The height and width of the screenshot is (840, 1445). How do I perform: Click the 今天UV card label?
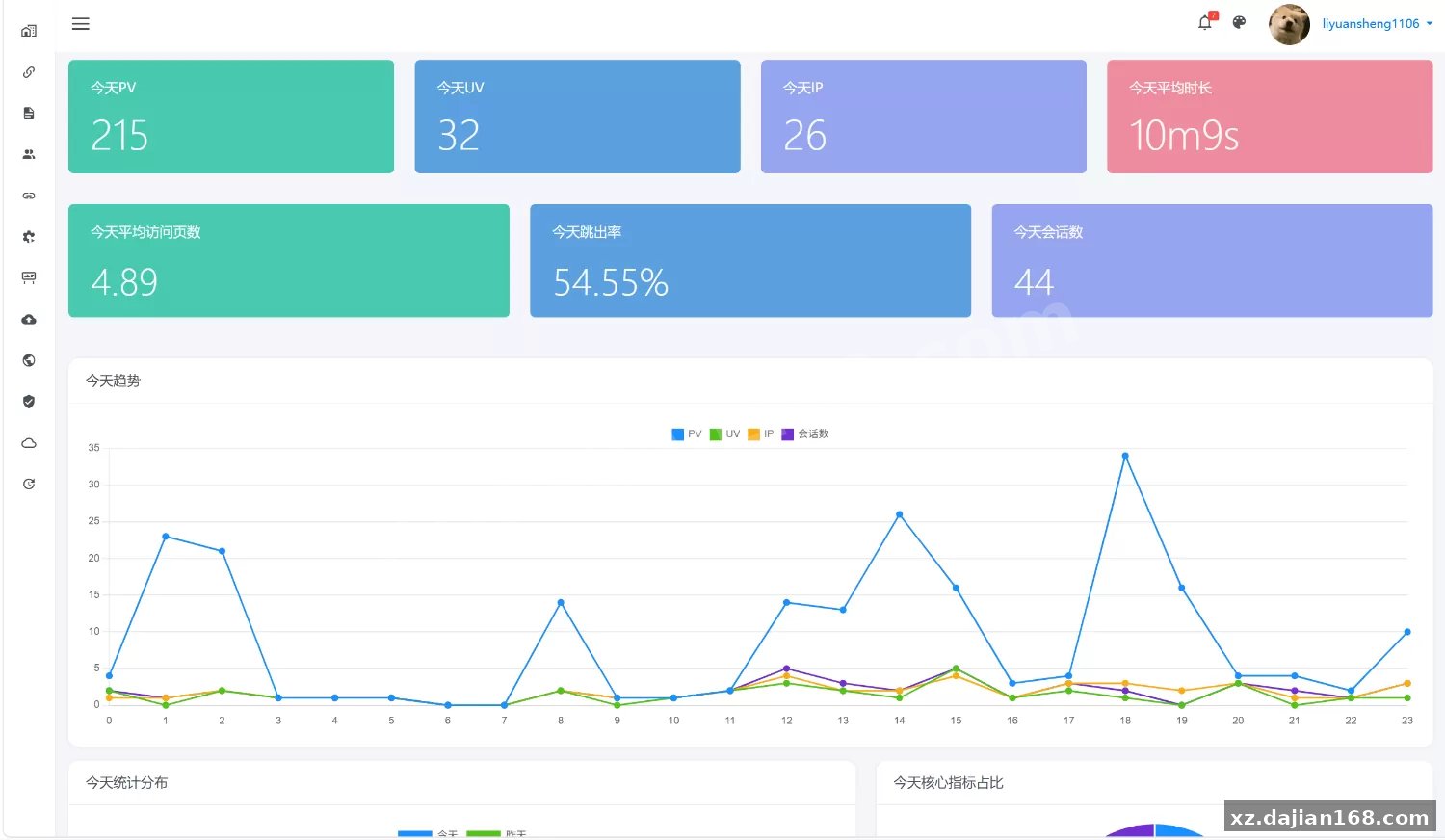pos(460,88)
